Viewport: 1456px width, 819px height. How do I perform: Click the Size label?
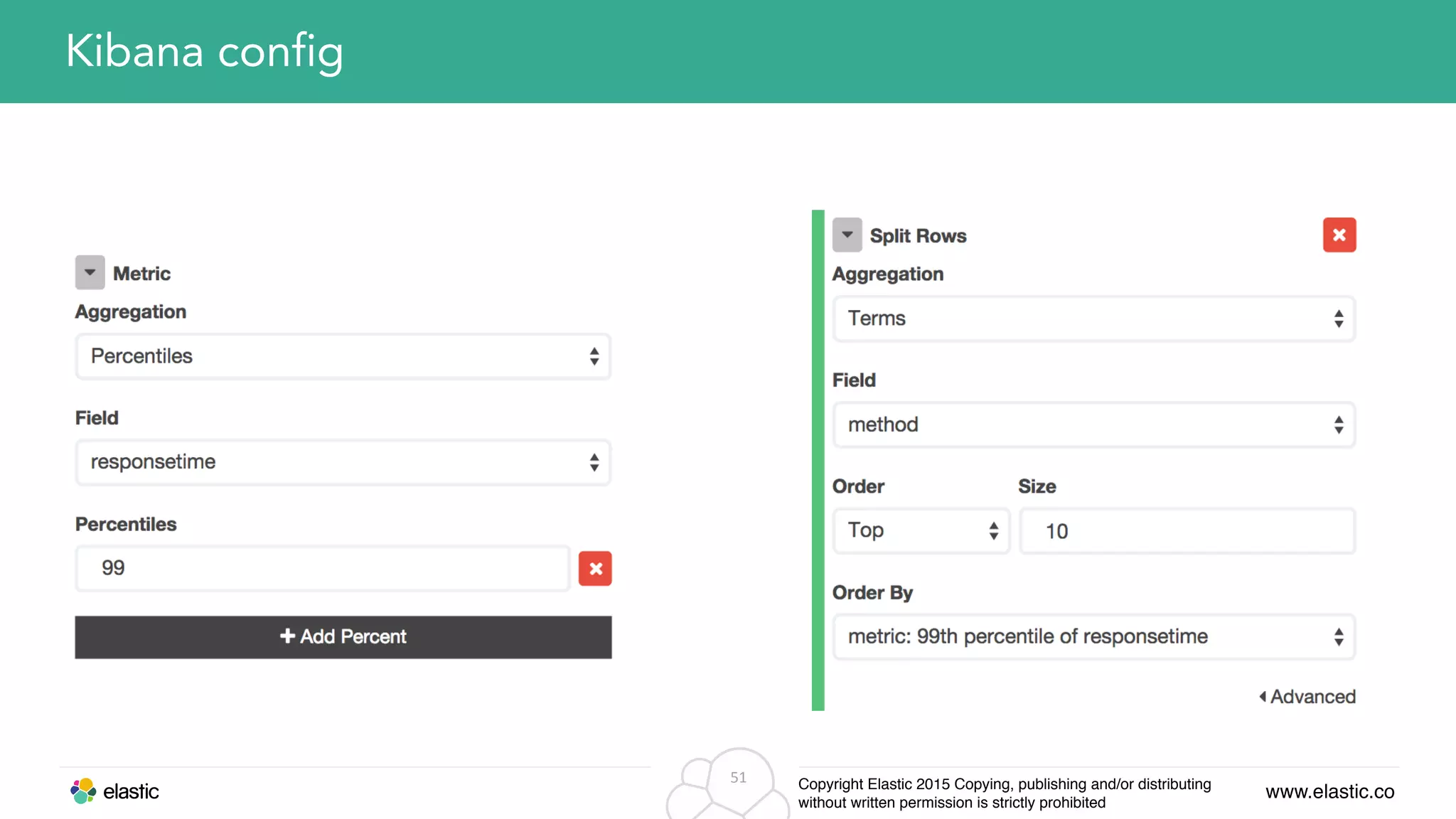[1037, 487]
